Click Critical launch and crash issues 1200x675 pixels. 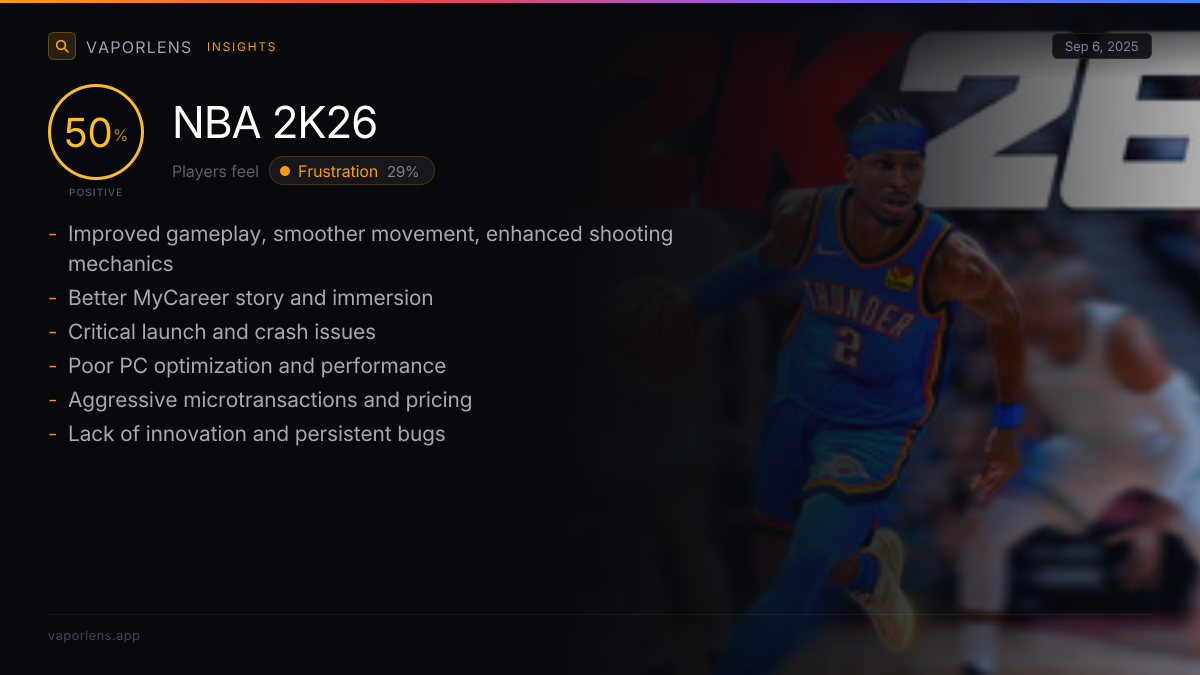click(x=222, y=332)
